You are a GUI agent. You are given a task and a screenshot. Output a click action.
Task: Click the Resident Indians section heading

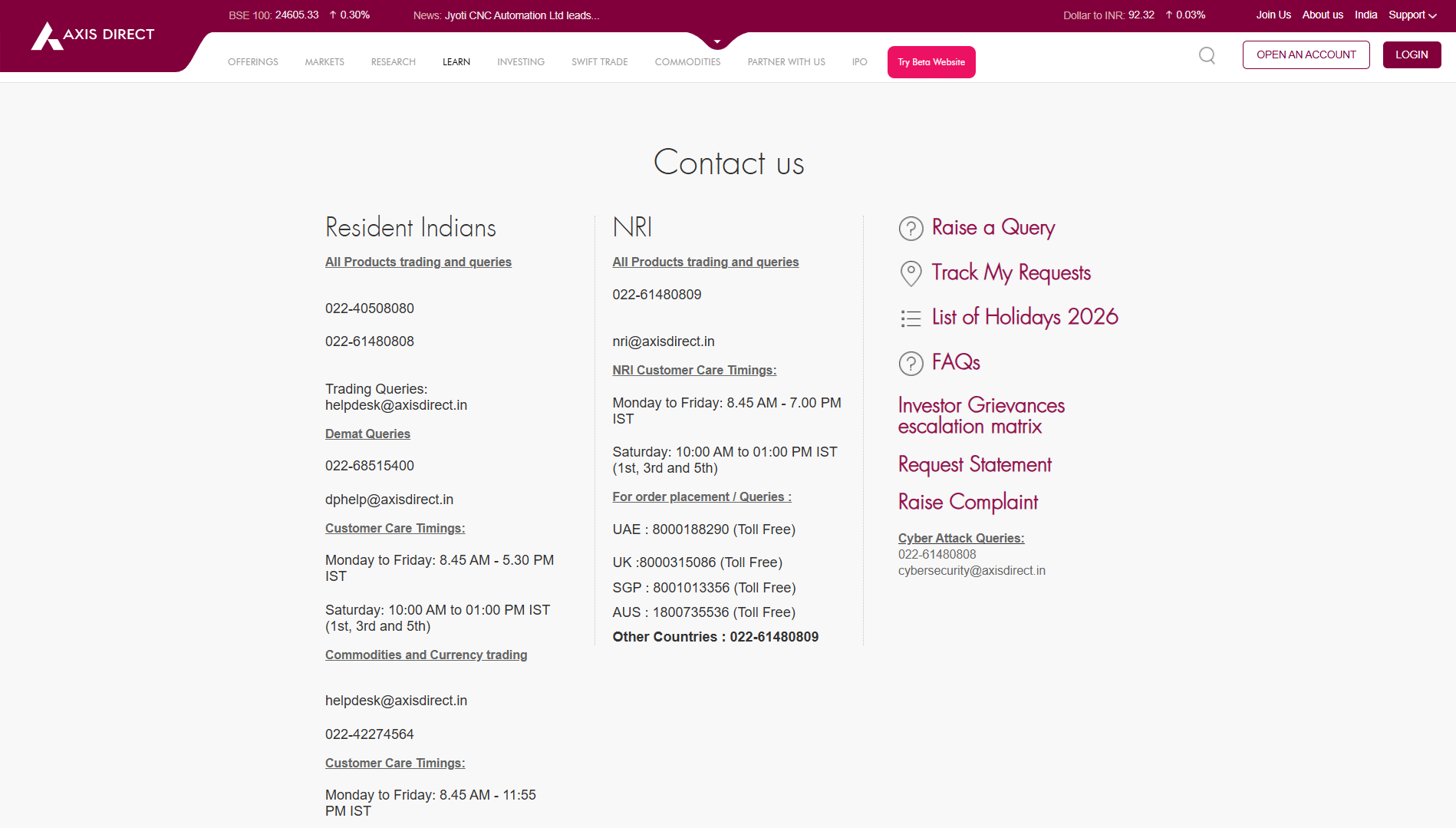click(x=410, y=228)
